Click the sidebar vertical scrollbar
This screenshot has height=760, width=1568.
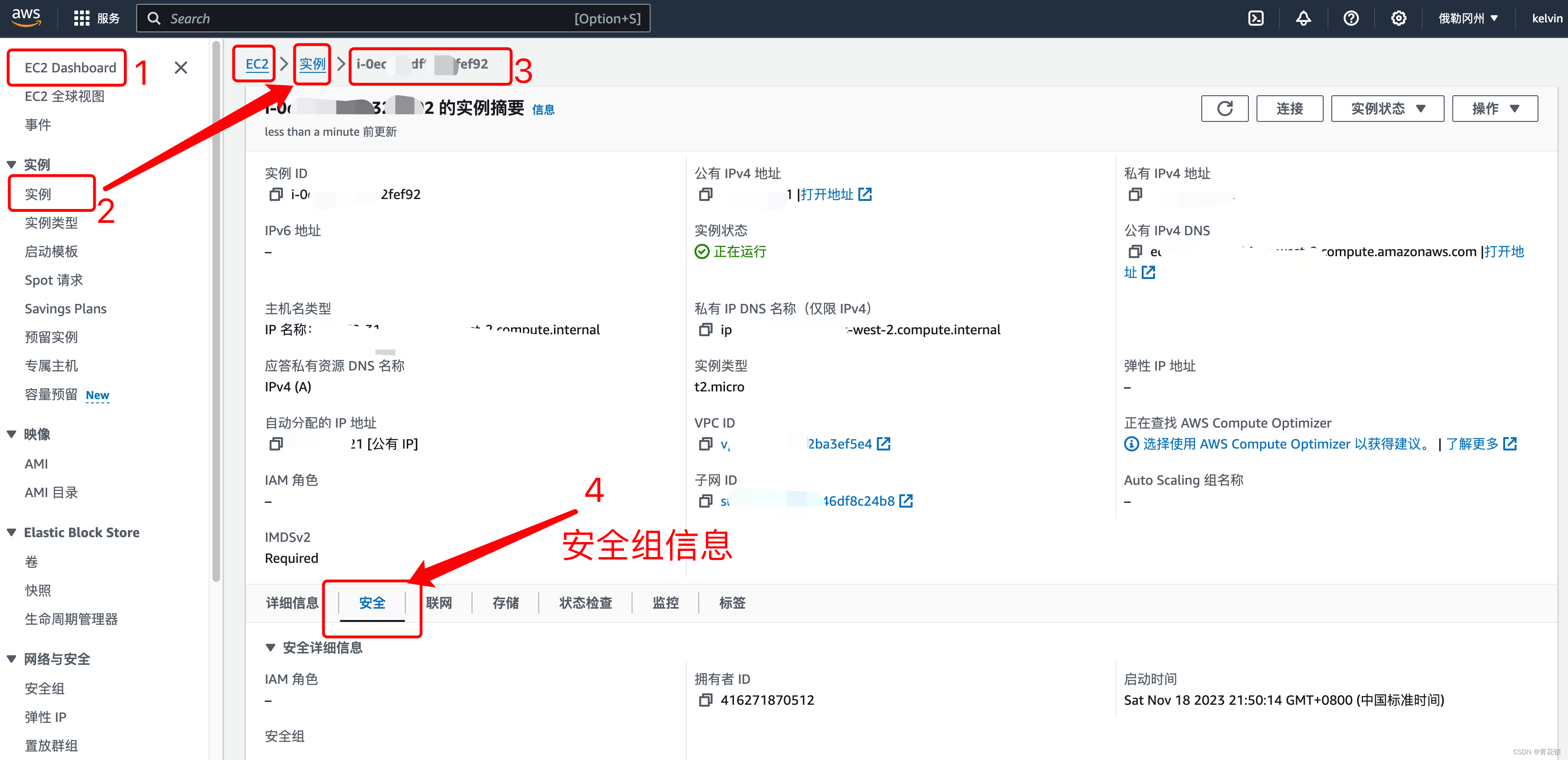point(216,310)
